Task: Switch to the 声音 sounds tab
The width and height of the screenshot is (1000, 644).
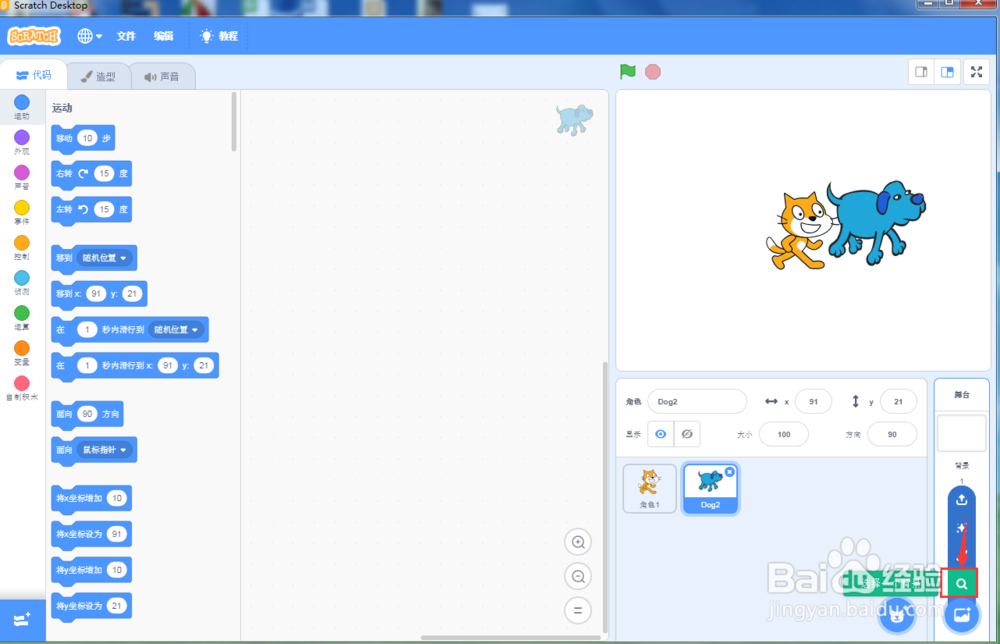Action: tap(162, 77)
